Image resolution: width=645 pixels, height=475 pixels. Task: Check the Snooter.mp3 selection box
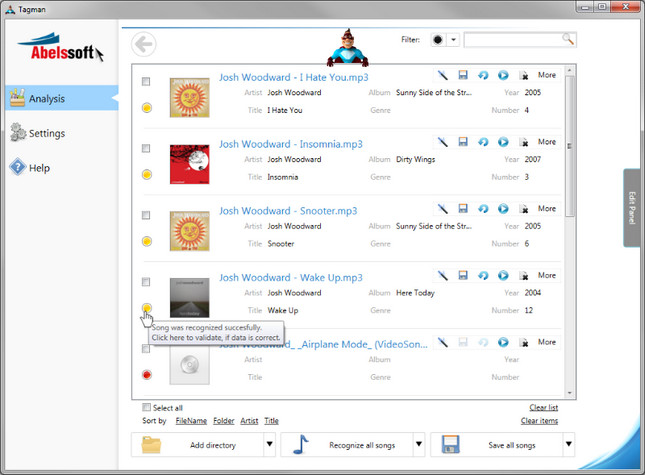[x=147, y=215]
